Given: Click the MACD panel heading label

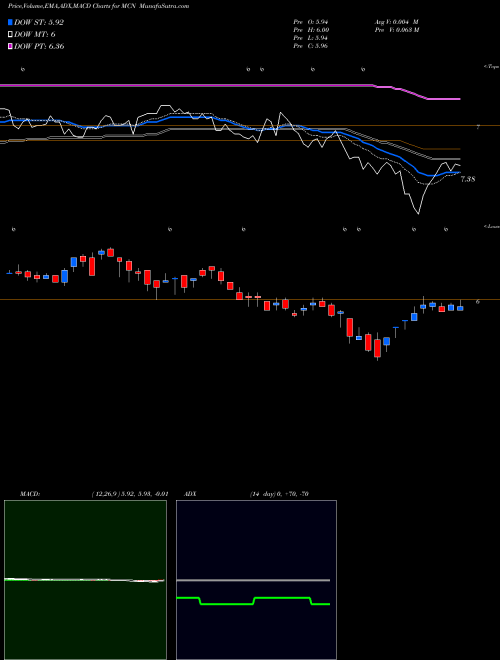Looking at the screenshot, I should (x=30, y=494).
